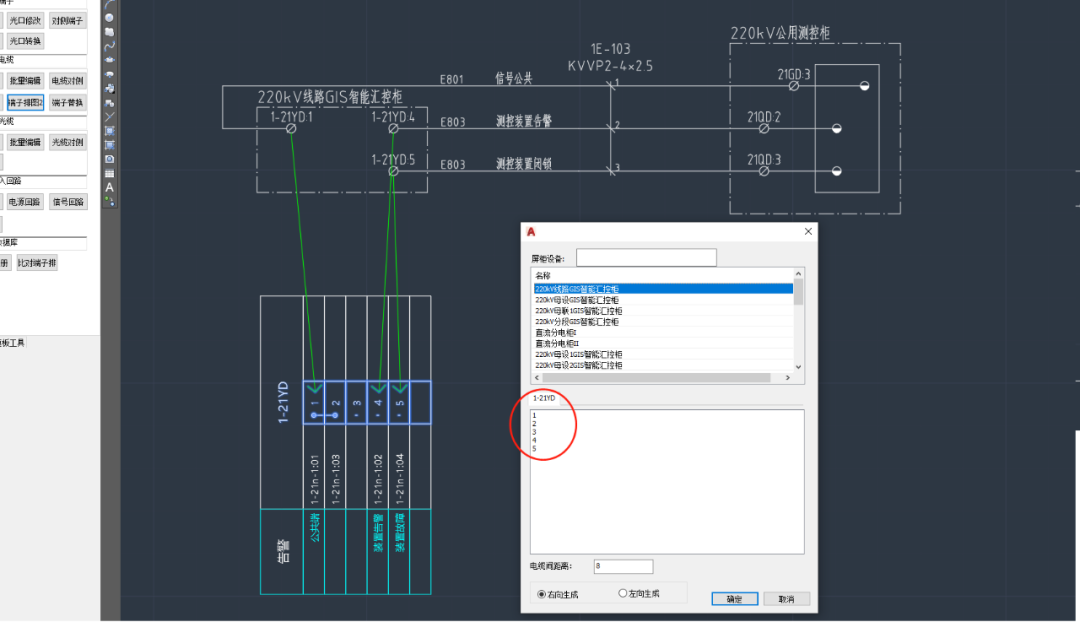Select the 左向生成 radio option
This screenshot has width=1080, height=622.
pyautogui.click(x=623, y=593)
